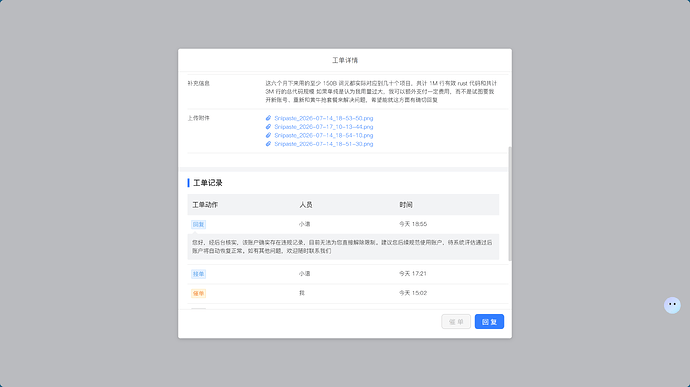
Task: Click 我 in the 15:02 row
Action: 302,293
